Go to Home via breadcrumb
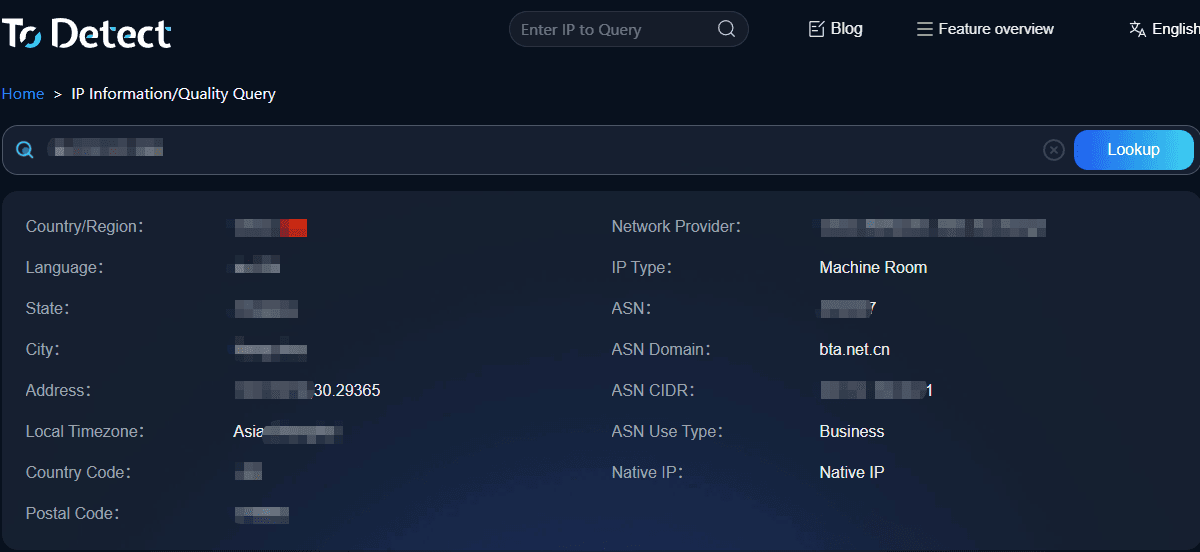The width and height of the screenshot is (1200, 552). point(23,94)
